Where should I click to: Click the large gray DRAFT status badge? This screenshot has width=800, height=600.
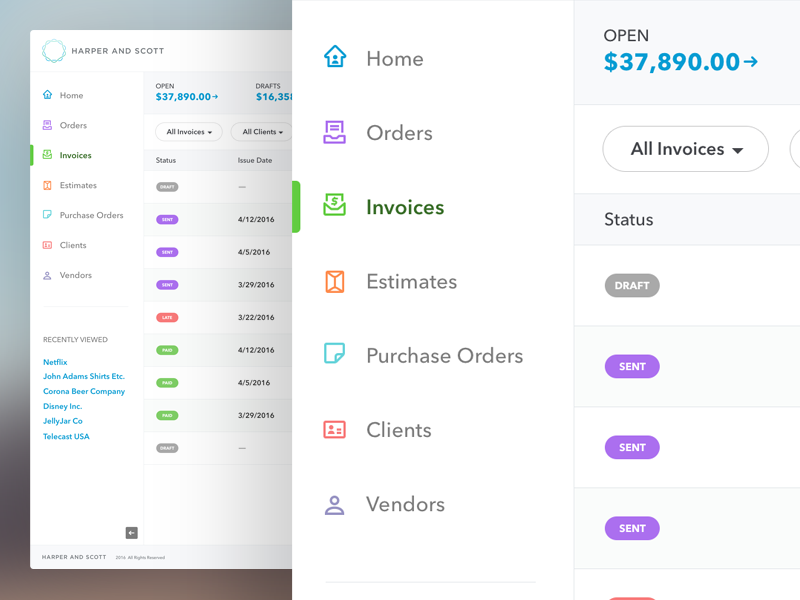pos(632,286)
